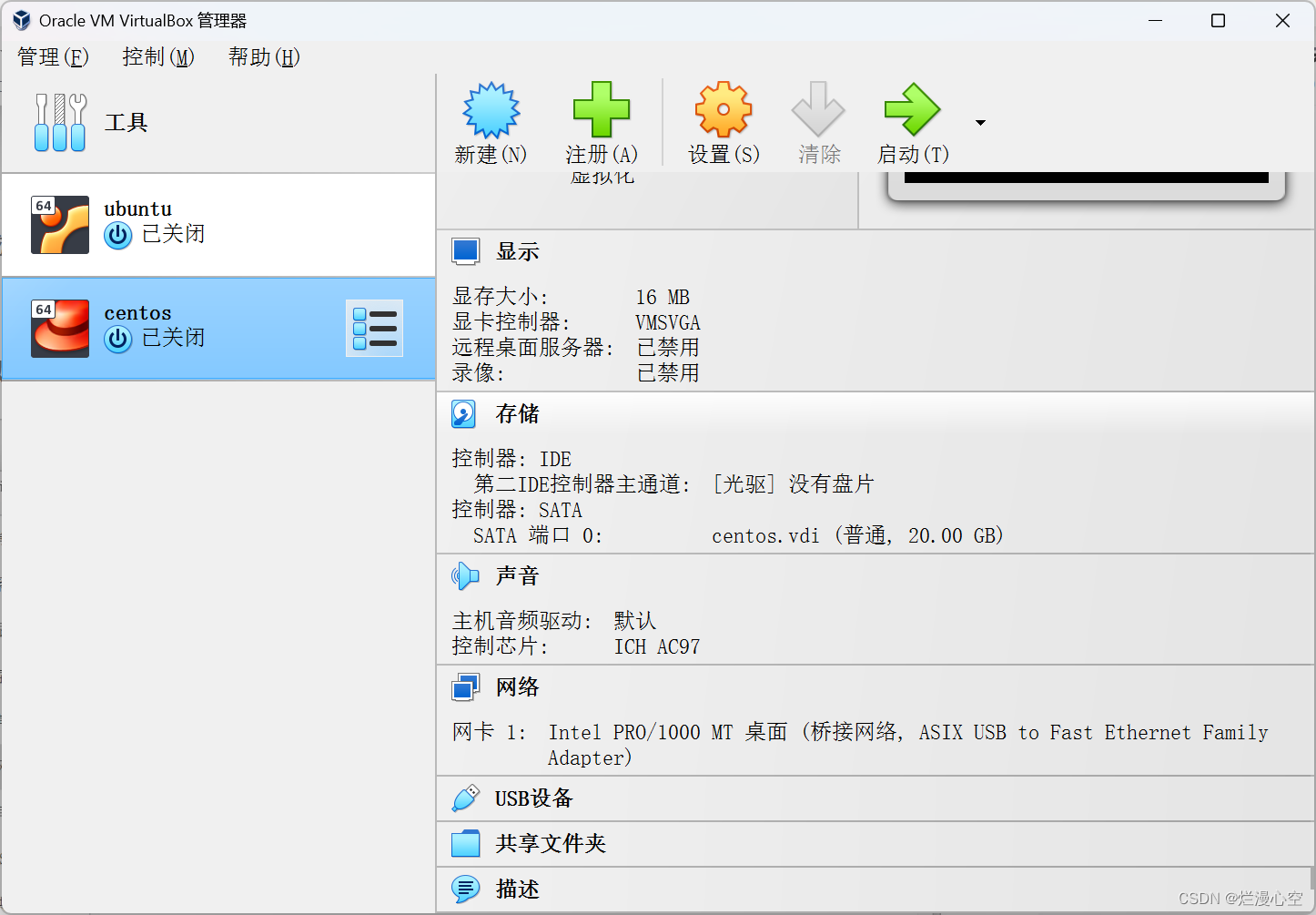Click the ubuntu power state icon
The width and height of the screenshot is (1316, 915).
118,236
